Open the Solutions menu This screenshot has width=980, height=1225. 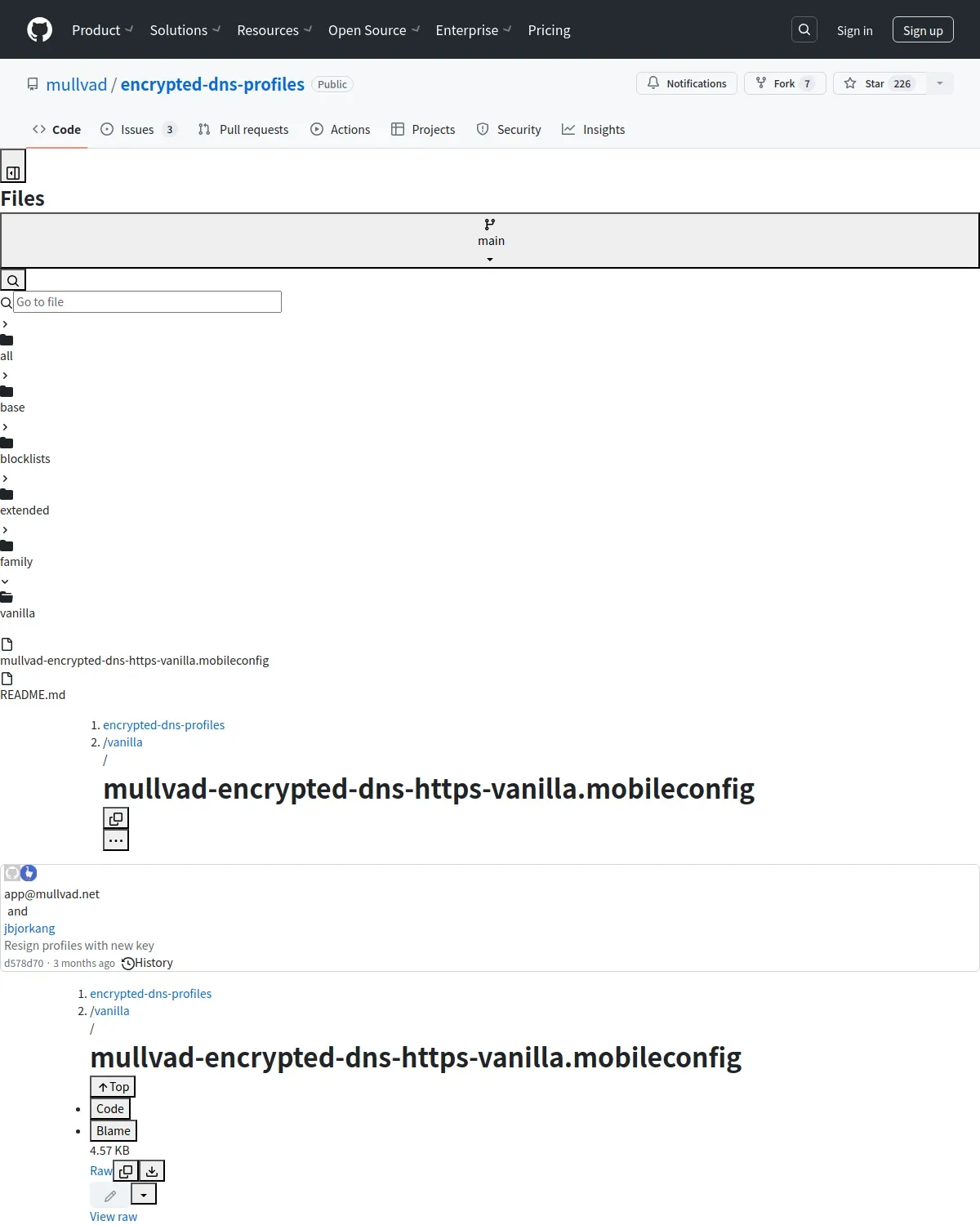[x=185, y=30]
